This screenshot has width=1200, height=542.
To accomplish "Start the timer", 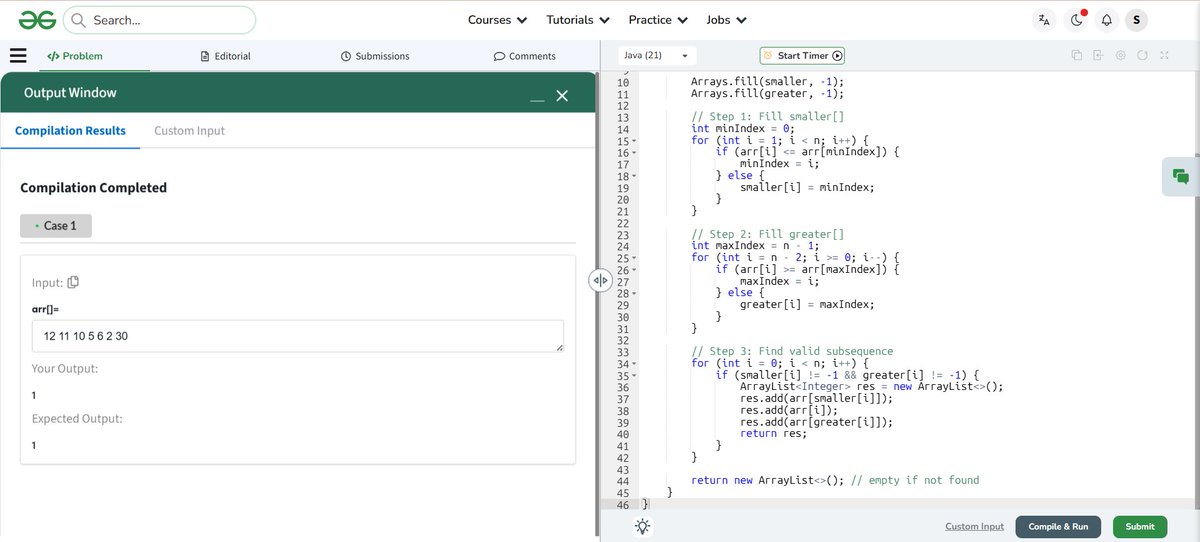I will [803, 56].
